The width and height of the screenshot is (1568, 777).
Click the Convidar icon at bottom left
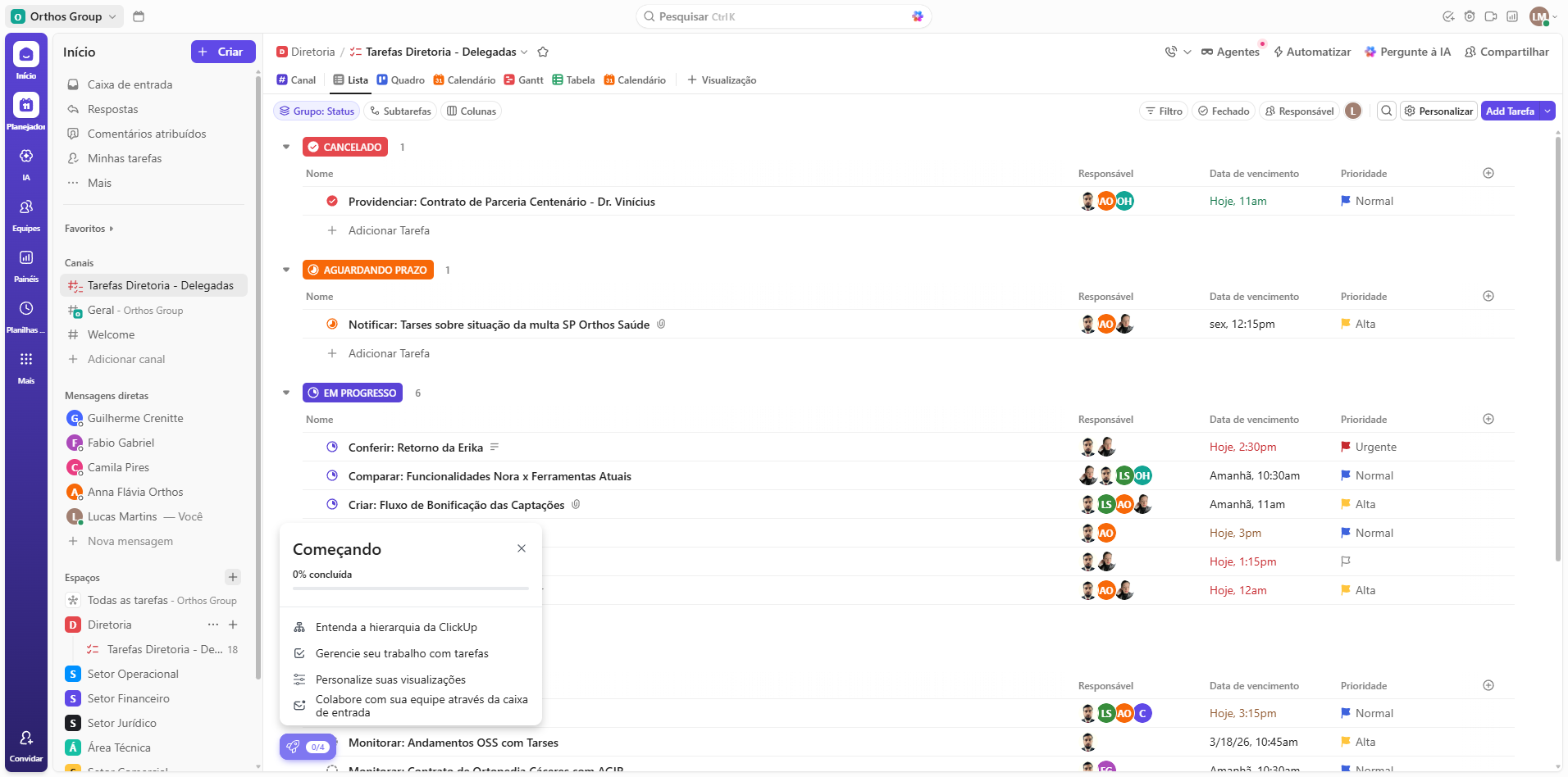(26, 739)
